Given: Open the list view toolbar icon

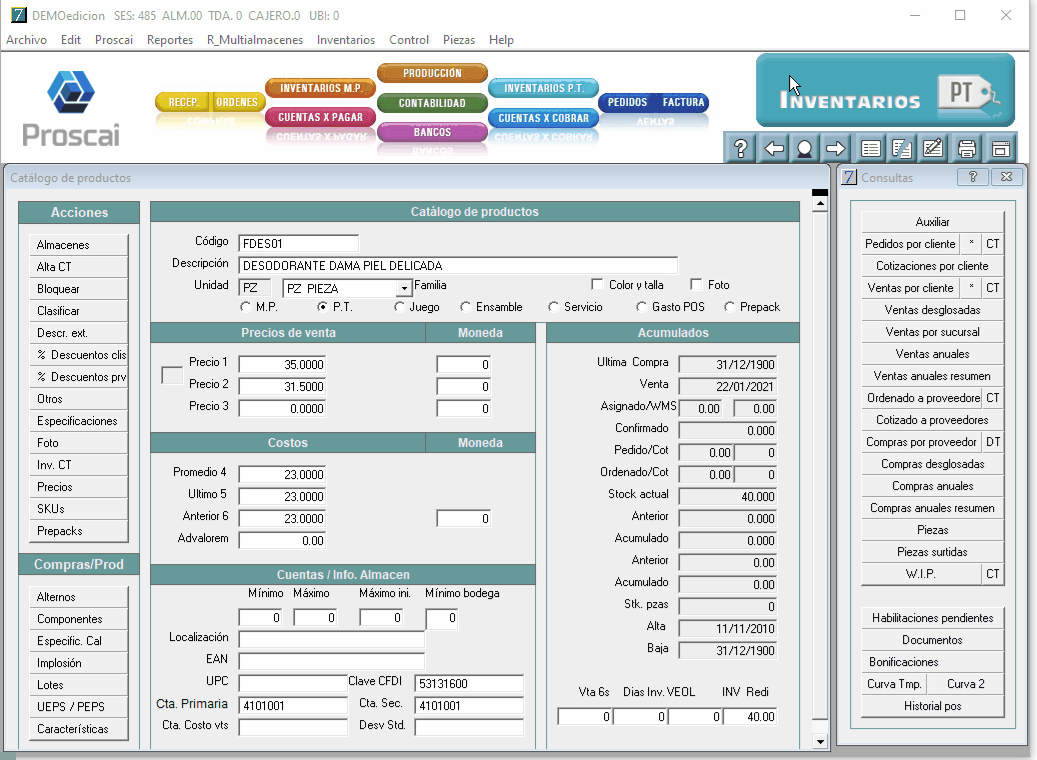Looking at the screenshot, I should click(870, 148).
